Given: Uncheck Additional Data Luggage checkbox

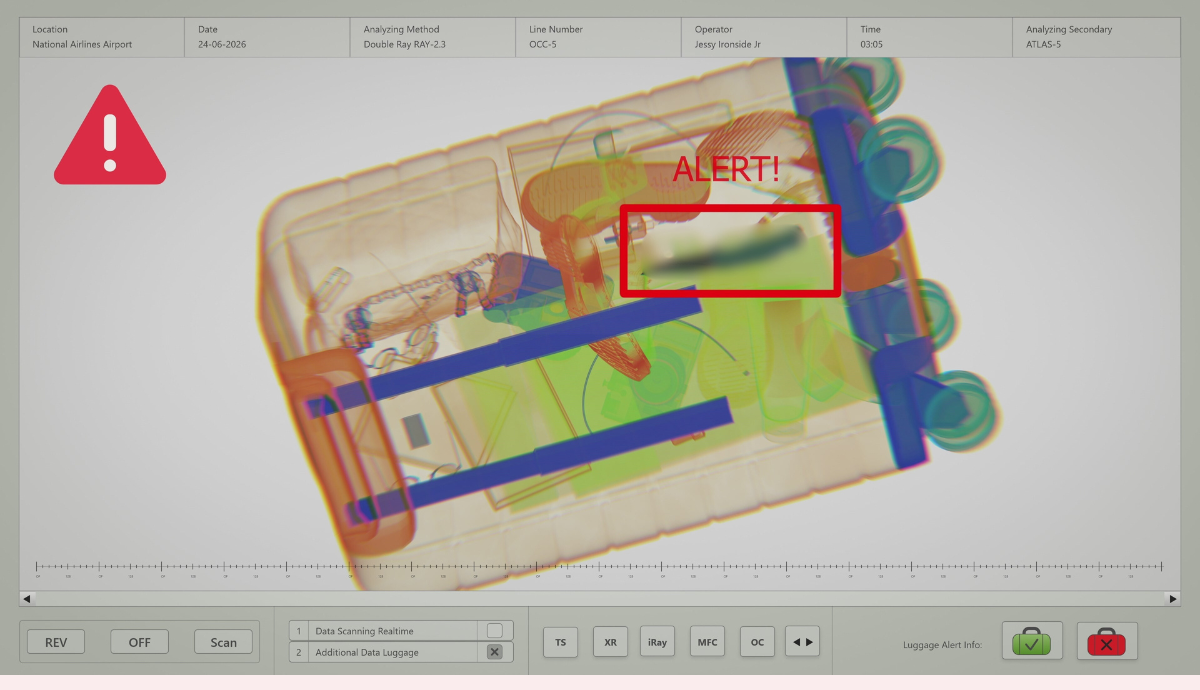Looking at the screenshot, I should tap(494, 652).
